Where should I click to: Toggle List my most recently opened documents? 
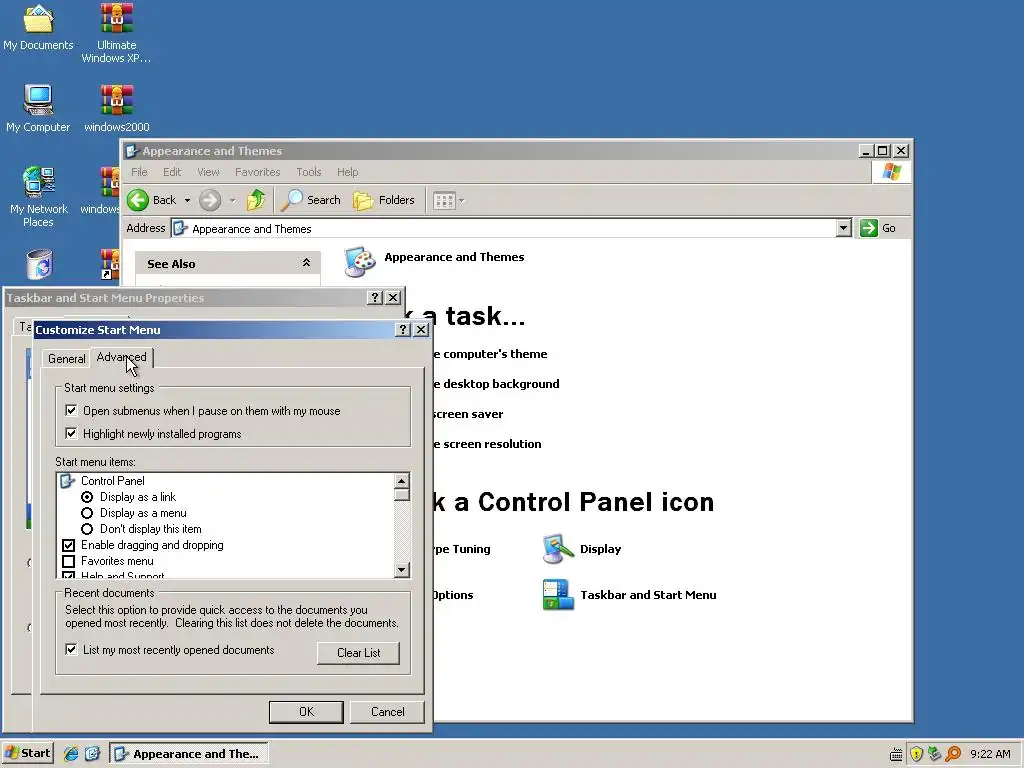coord(71,650)
